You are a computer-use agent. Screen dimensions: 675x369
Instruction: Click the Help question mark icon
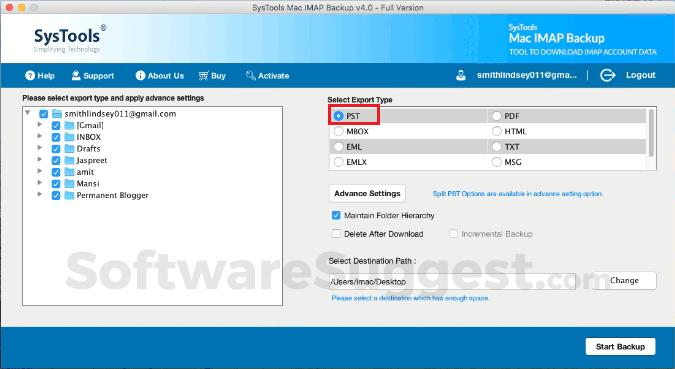(30, 76)
